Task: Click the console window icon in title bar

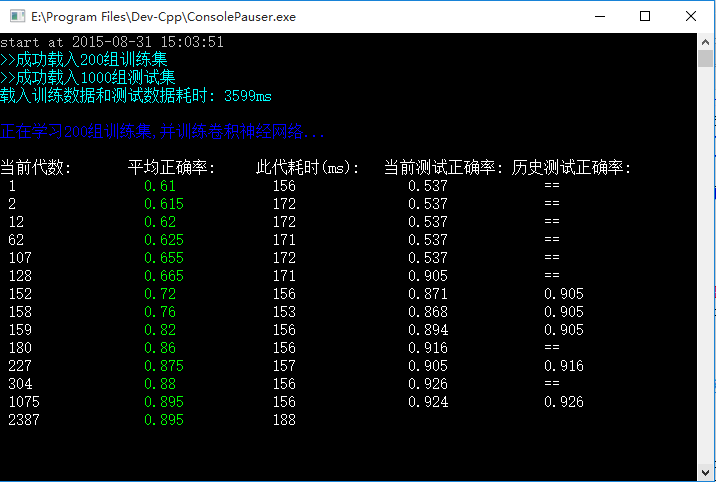Action: [17, 16]
